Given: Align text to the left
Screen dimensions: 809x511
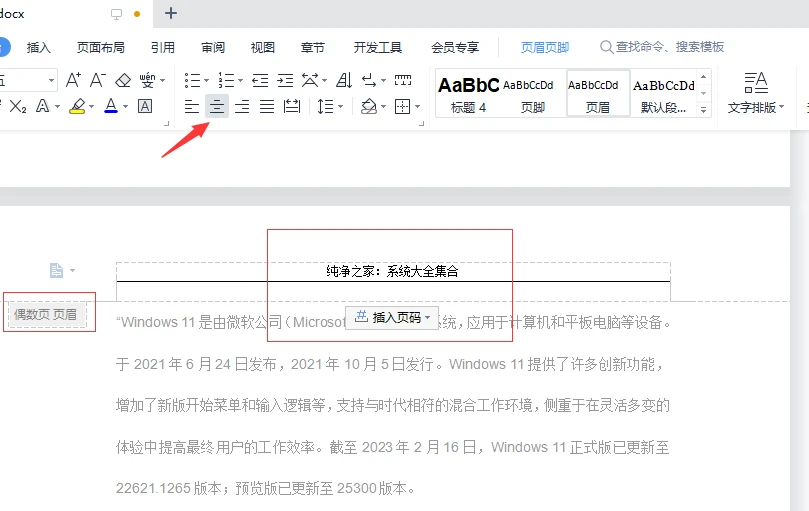Looking at the screenshot, I should click(x=192, y=107).
